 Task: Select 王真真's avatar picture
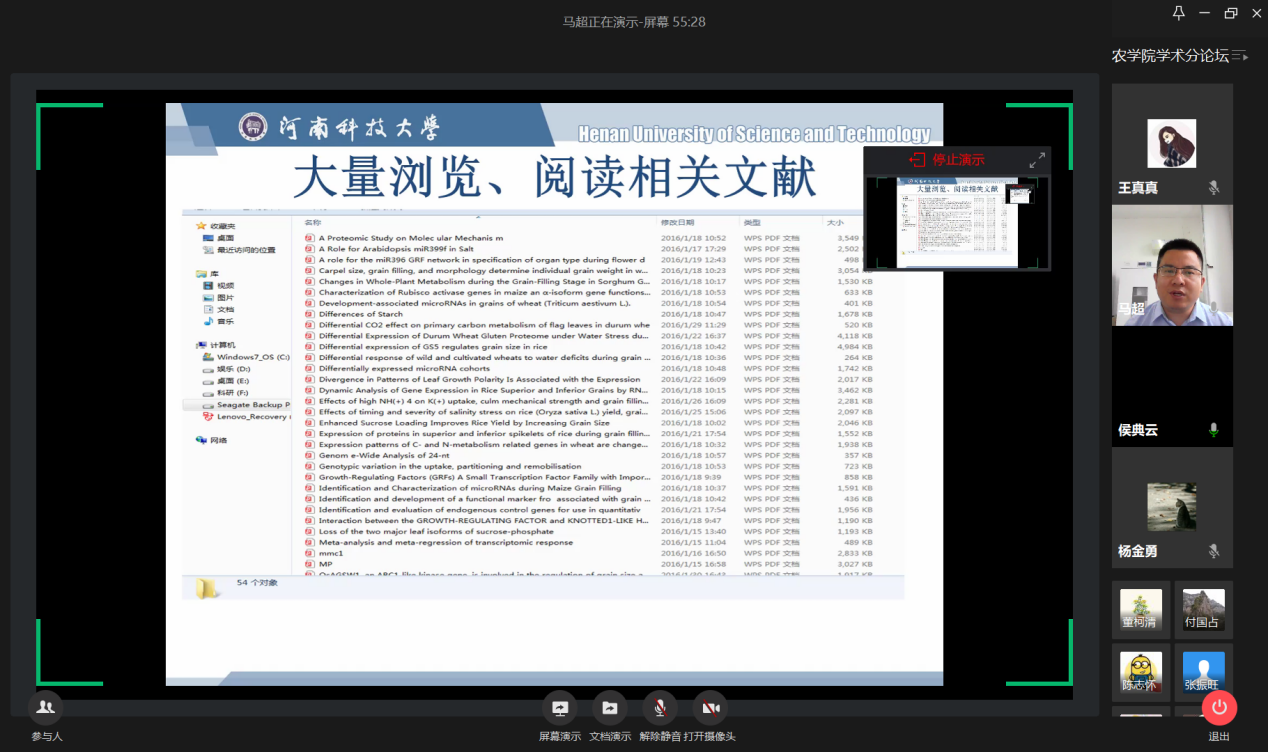[1171, 143]
